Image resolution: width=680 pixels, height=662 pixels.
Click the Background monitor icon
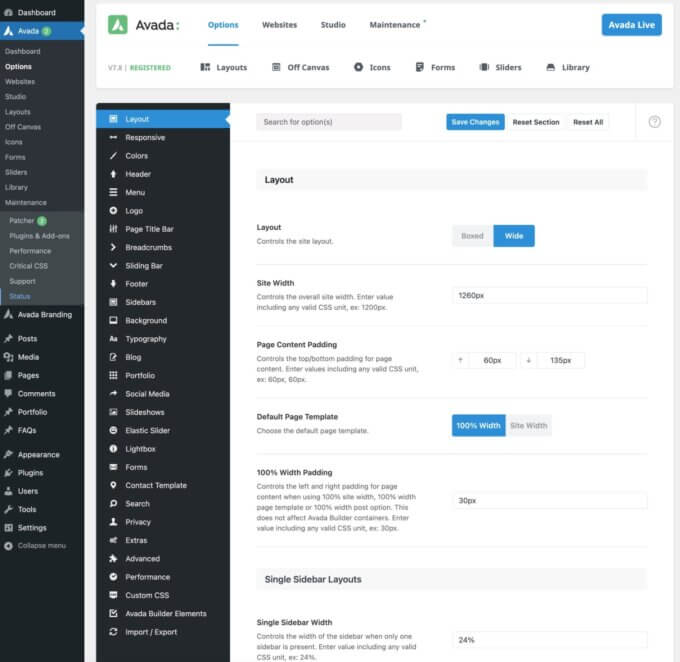[x=113, y=320]
